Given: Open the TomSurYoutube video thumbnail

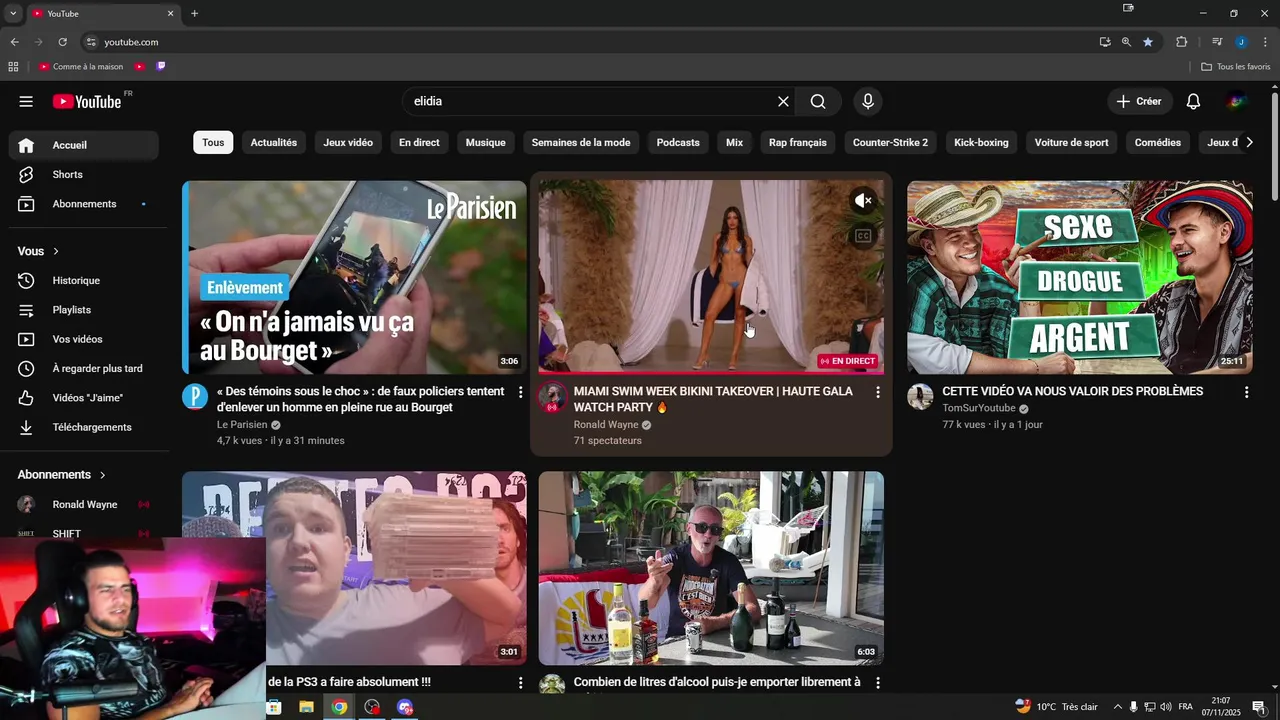Looking at the screenshot, I should coord(1079,277).
